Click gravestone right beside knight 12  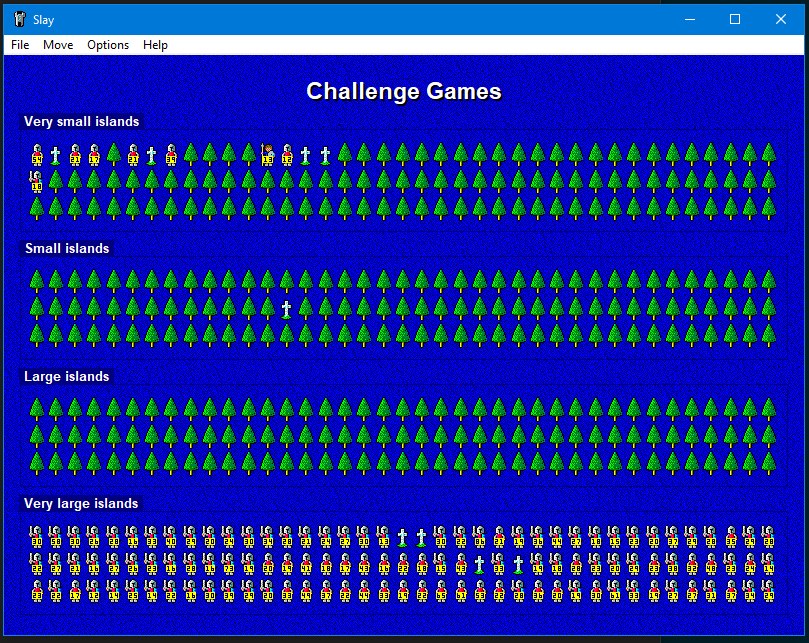click(x=306, y=155)
